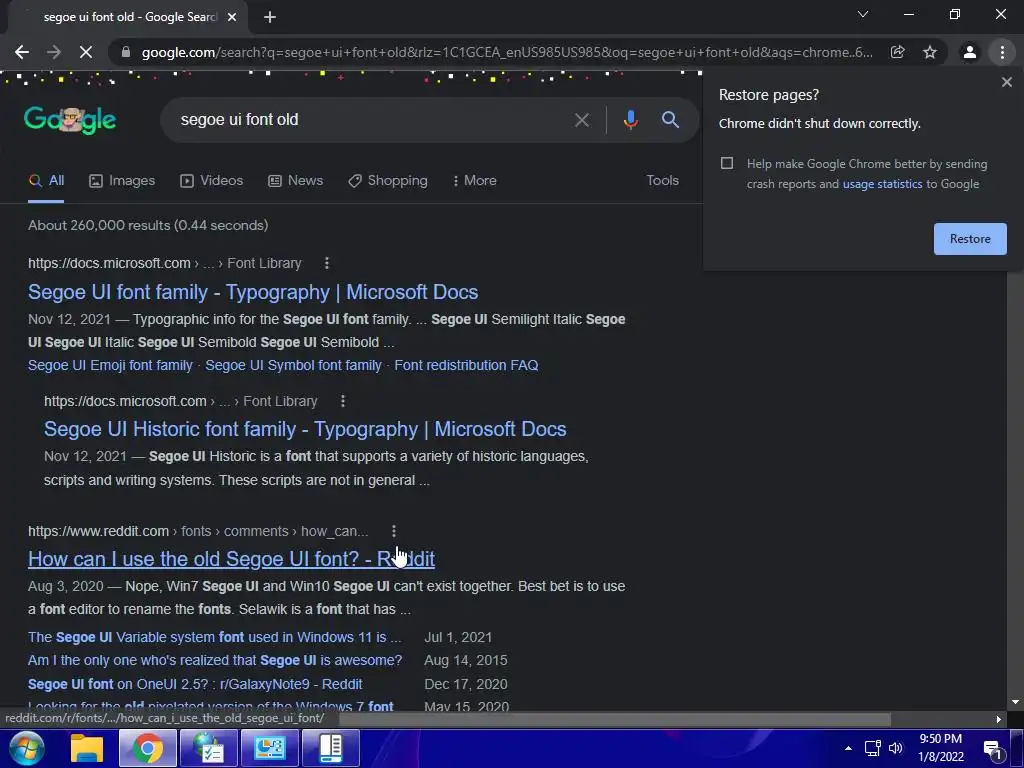Open options for the Reddit result
1024x768 pixels.
394,532
